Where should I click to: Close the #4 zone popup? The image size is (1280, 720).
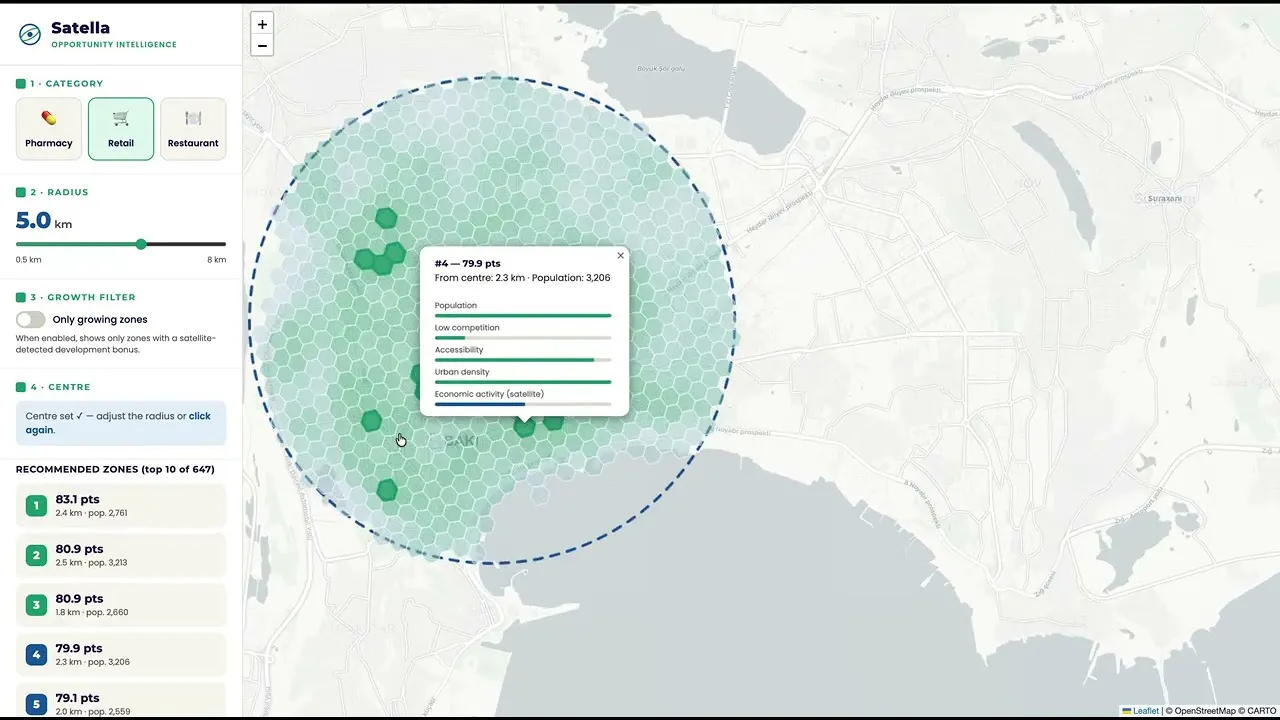coord(620,256)
